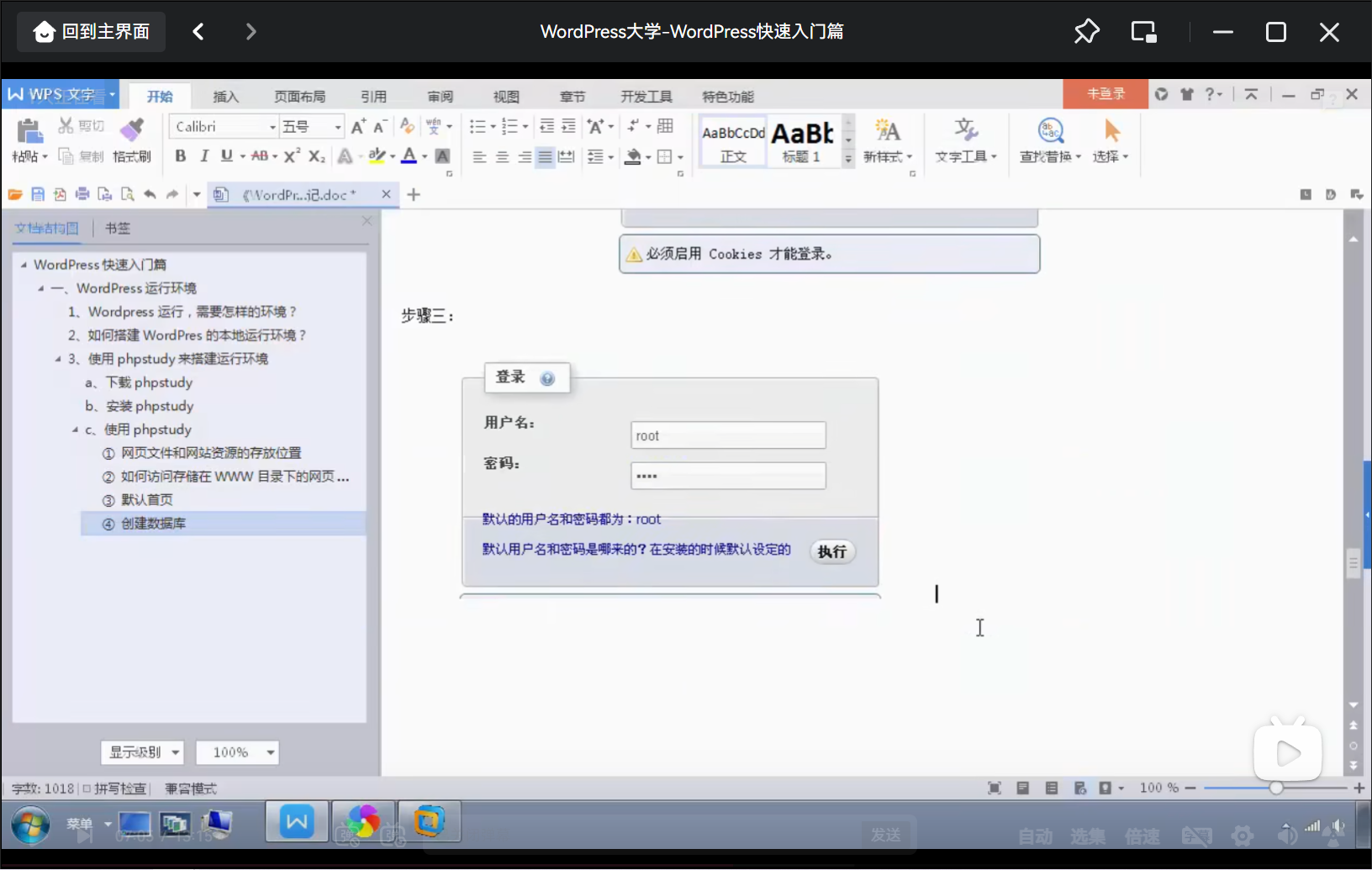The width and height of the screenshot is (1372, 870).
Task: Click the redo arrow icon
Action: point(172,194)
